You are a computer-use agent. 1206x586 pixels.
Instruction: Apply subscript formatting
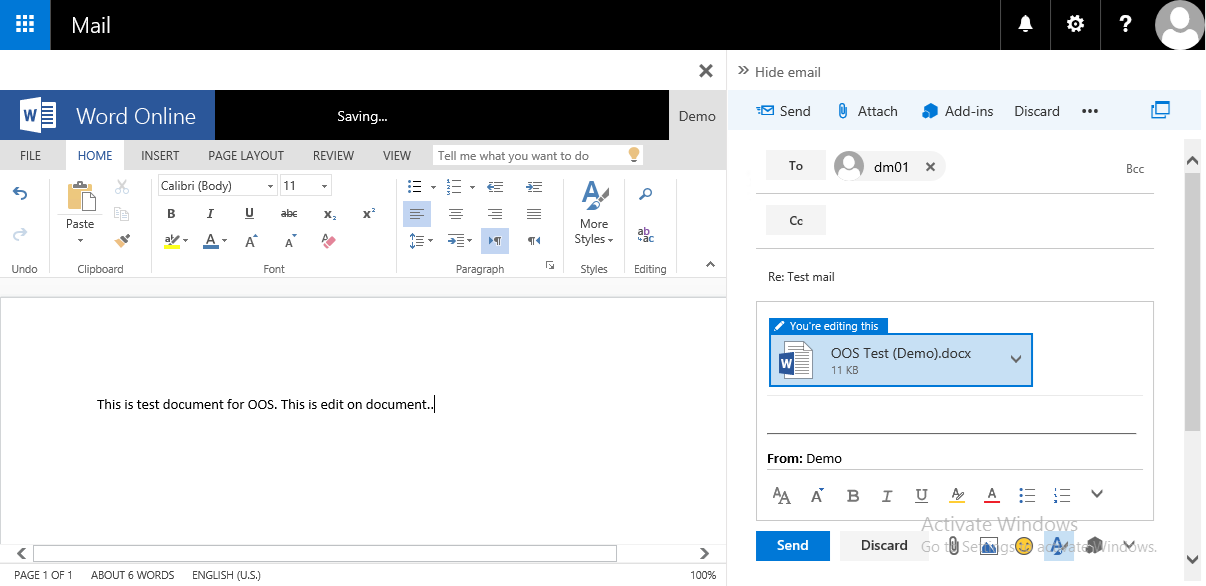tap(329, 214)
